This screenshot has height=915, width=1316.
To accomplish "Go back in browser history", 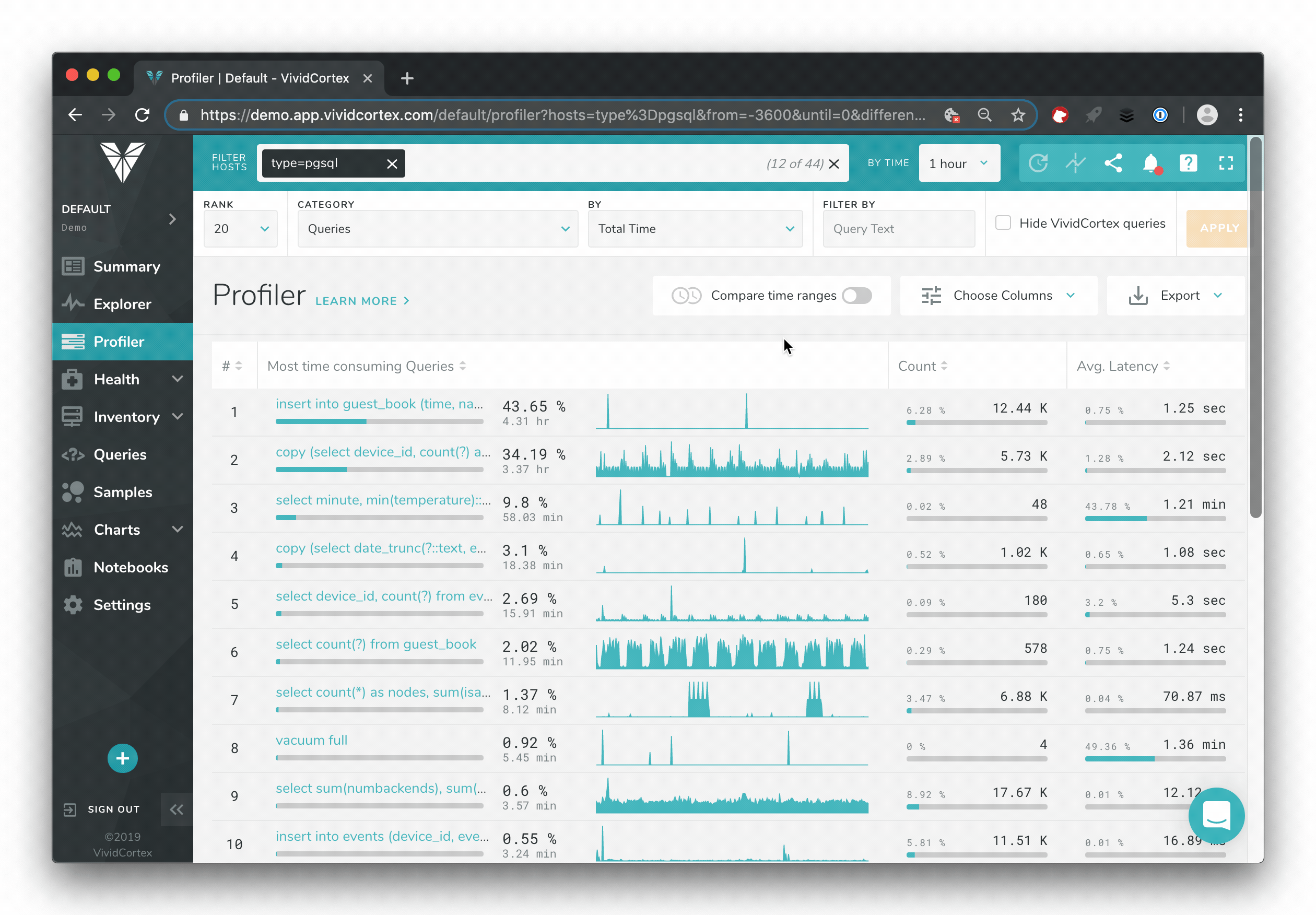I will (x=75, y=115).
